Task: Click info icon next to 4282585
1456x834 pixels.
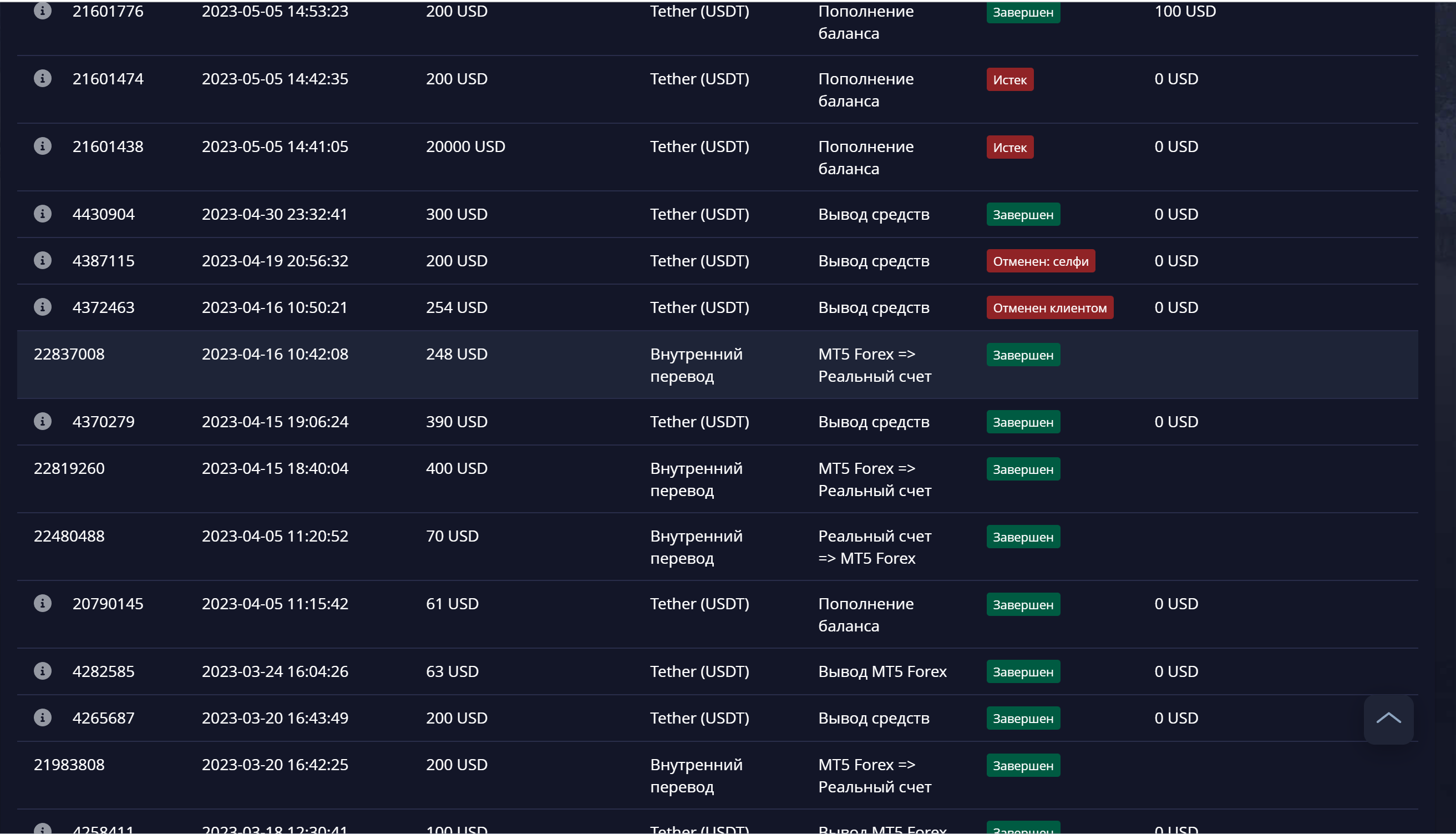Action: [42, 670]
